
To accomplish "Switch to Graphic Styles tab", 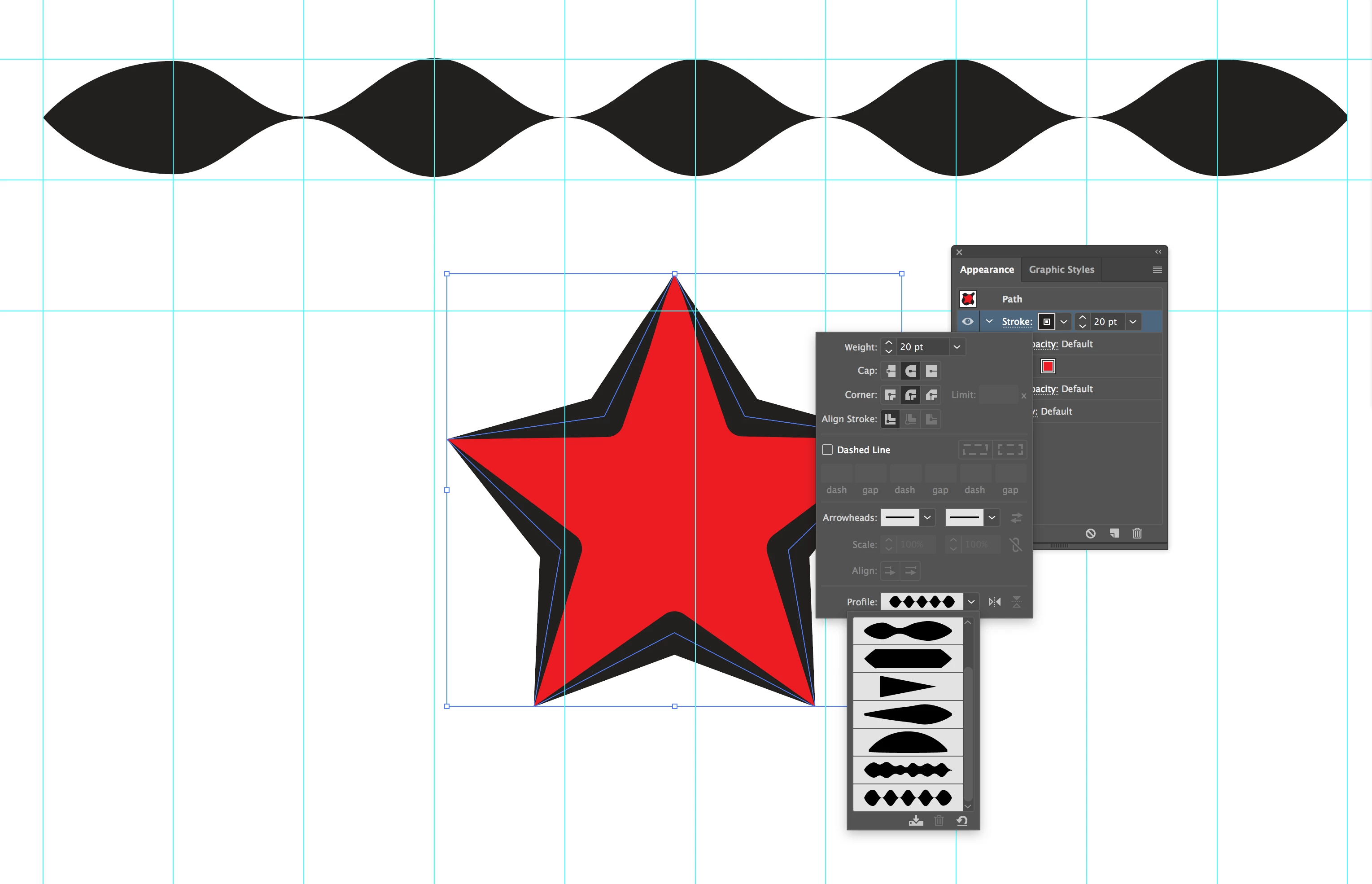I will 1061,269.
